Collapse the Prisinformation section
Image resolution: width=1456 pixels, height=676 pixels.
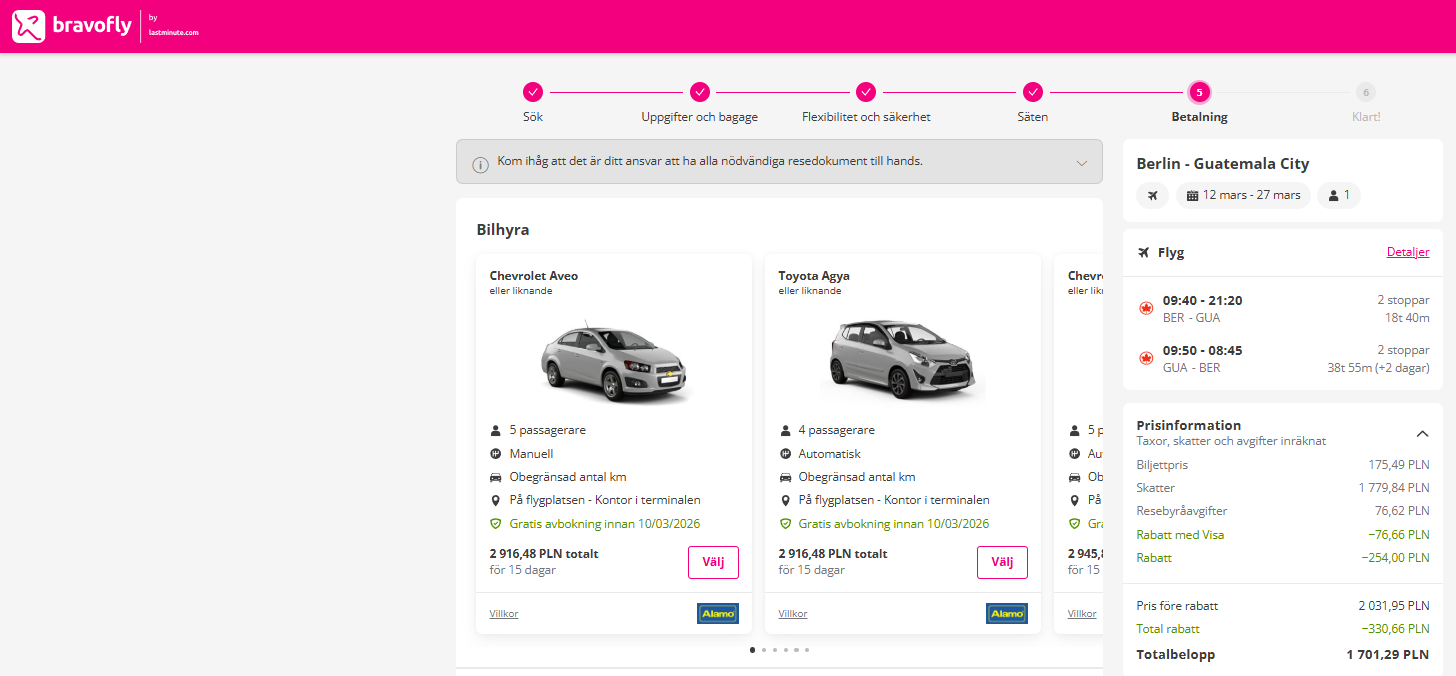tap(1422, 433)
